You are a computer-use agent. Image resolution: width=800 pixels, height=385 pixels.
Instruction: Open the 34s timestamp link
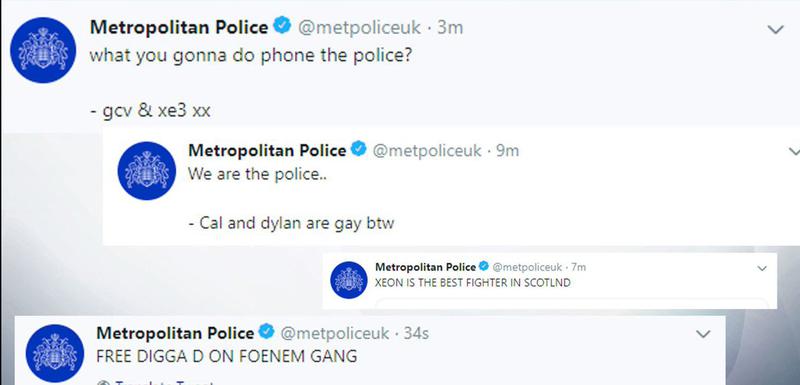pos(416,333)
